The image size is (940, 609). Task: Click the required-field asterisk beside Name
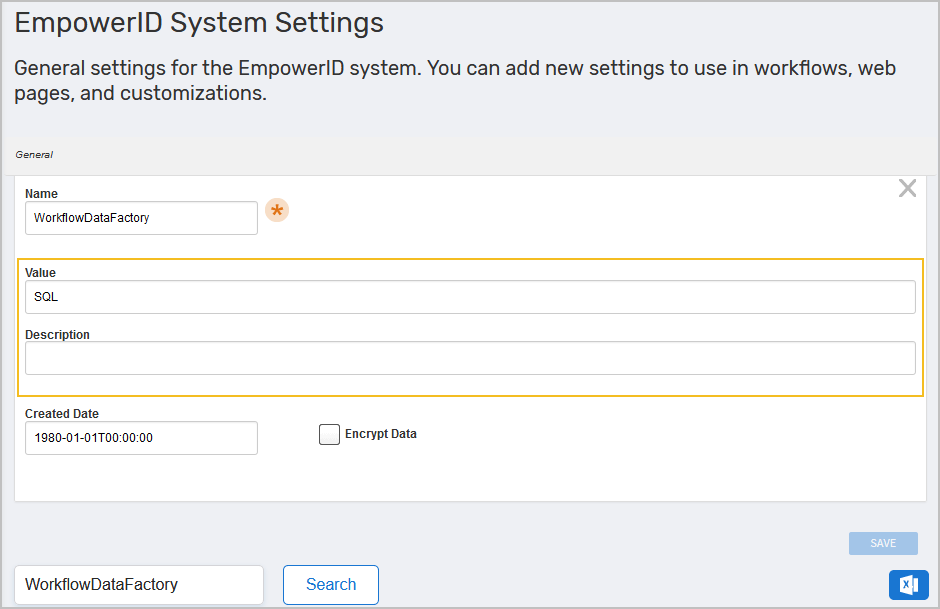tap(277, 210)
